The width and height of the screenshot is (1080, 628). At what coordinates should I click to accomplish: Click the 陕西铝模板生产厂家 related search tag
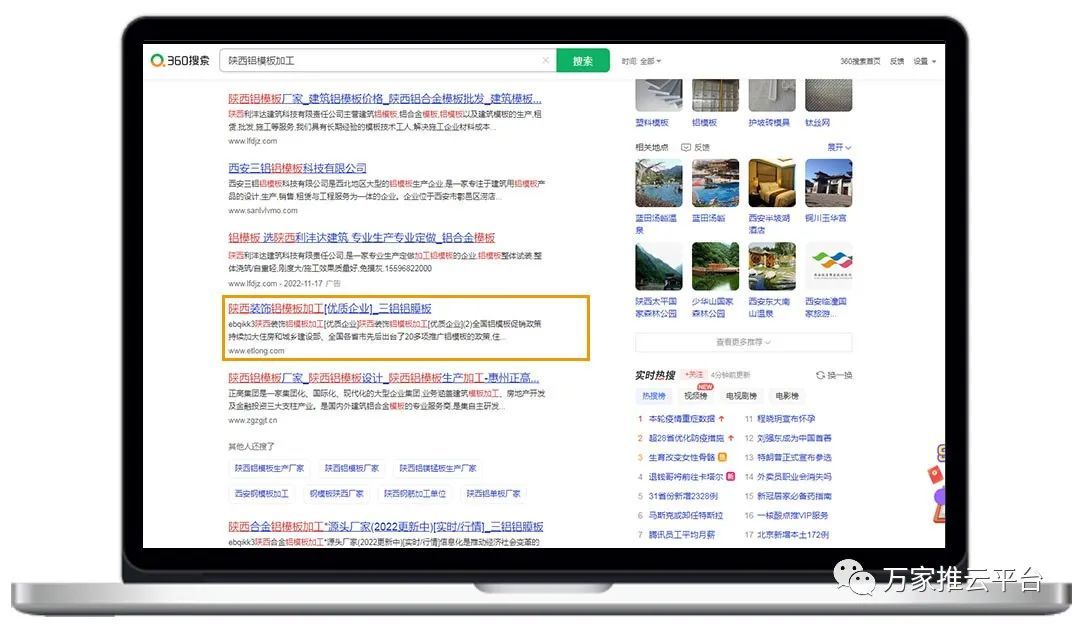pos(269,468)
